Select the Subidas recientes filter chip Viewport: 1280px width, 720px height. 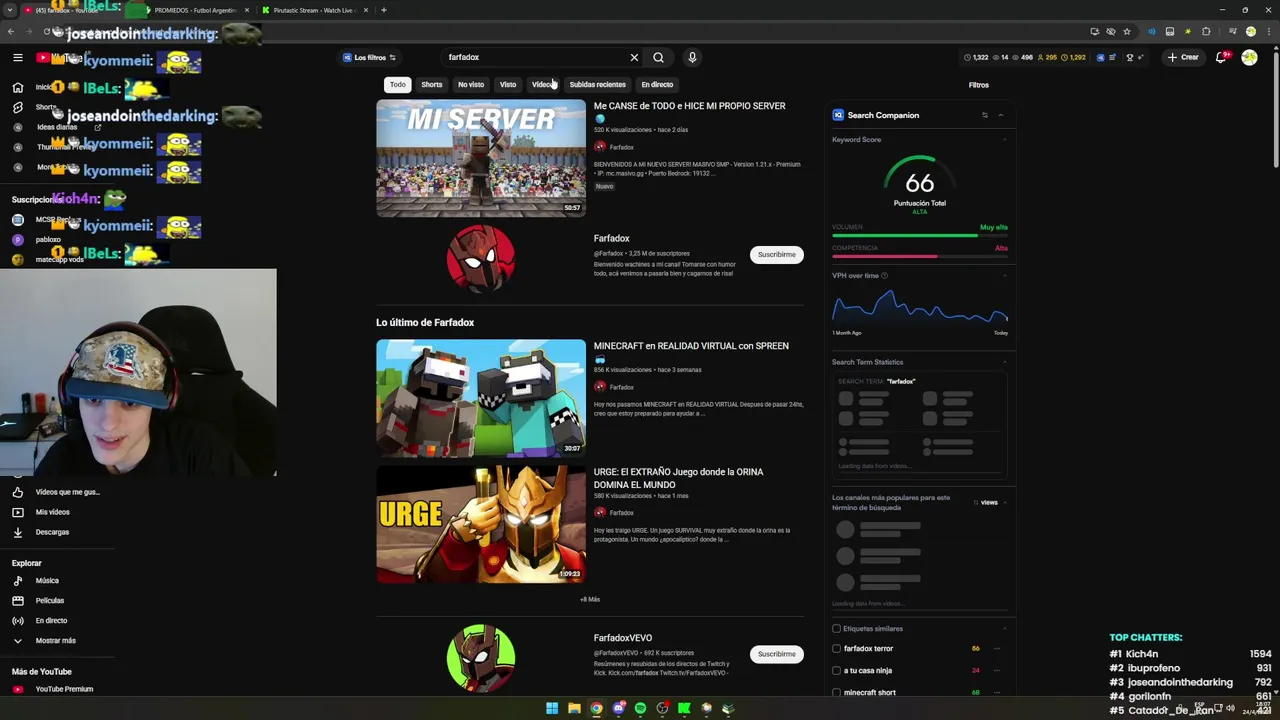click(x=597, y=85)
